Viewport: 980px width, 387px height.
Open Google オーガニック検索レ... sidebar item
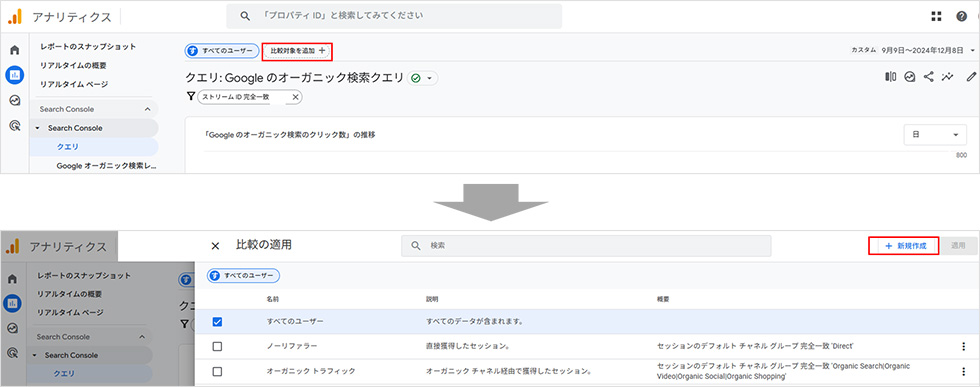106,166
